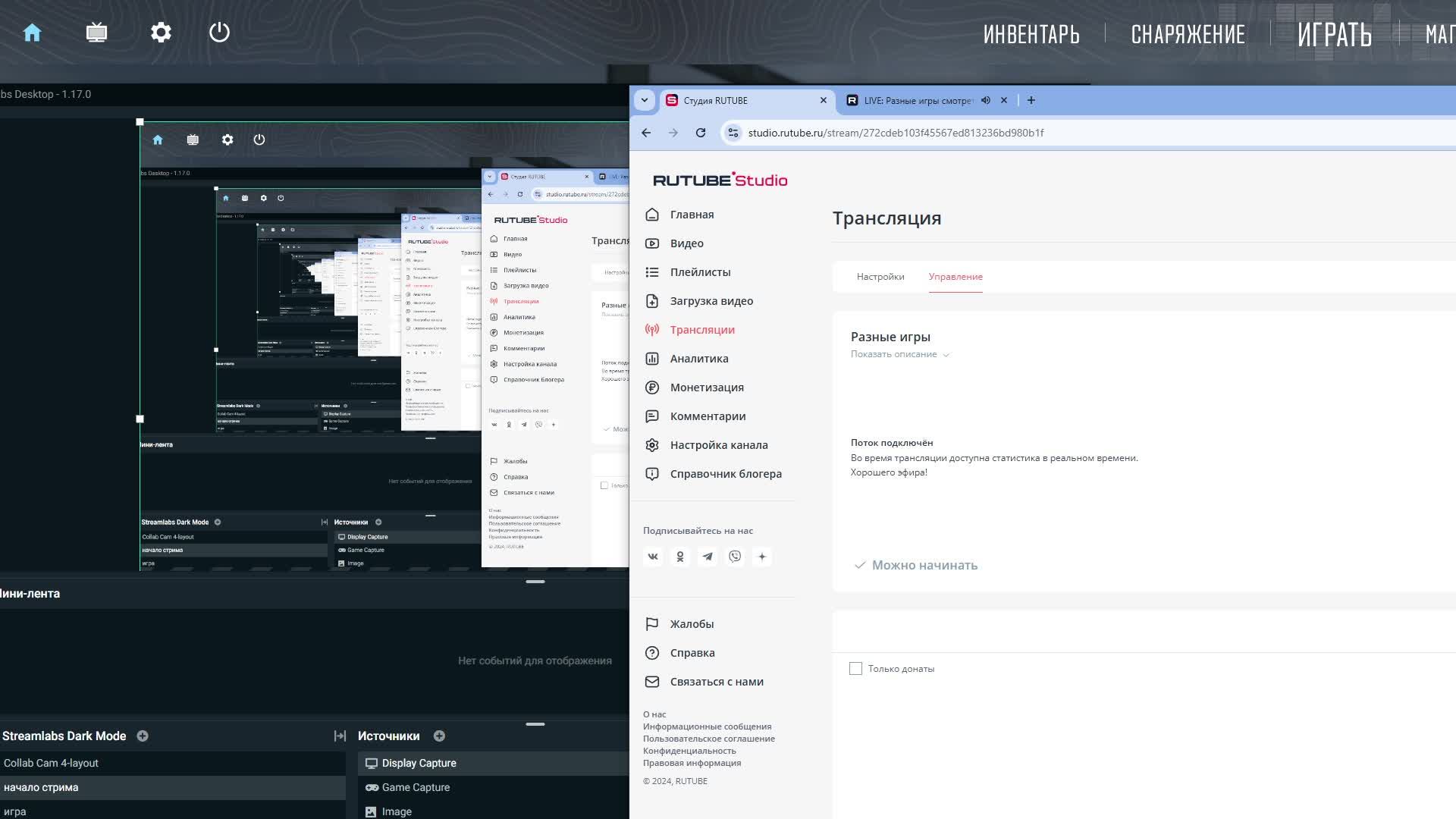Select the Image source in Streamlabs

coord(493,811)
